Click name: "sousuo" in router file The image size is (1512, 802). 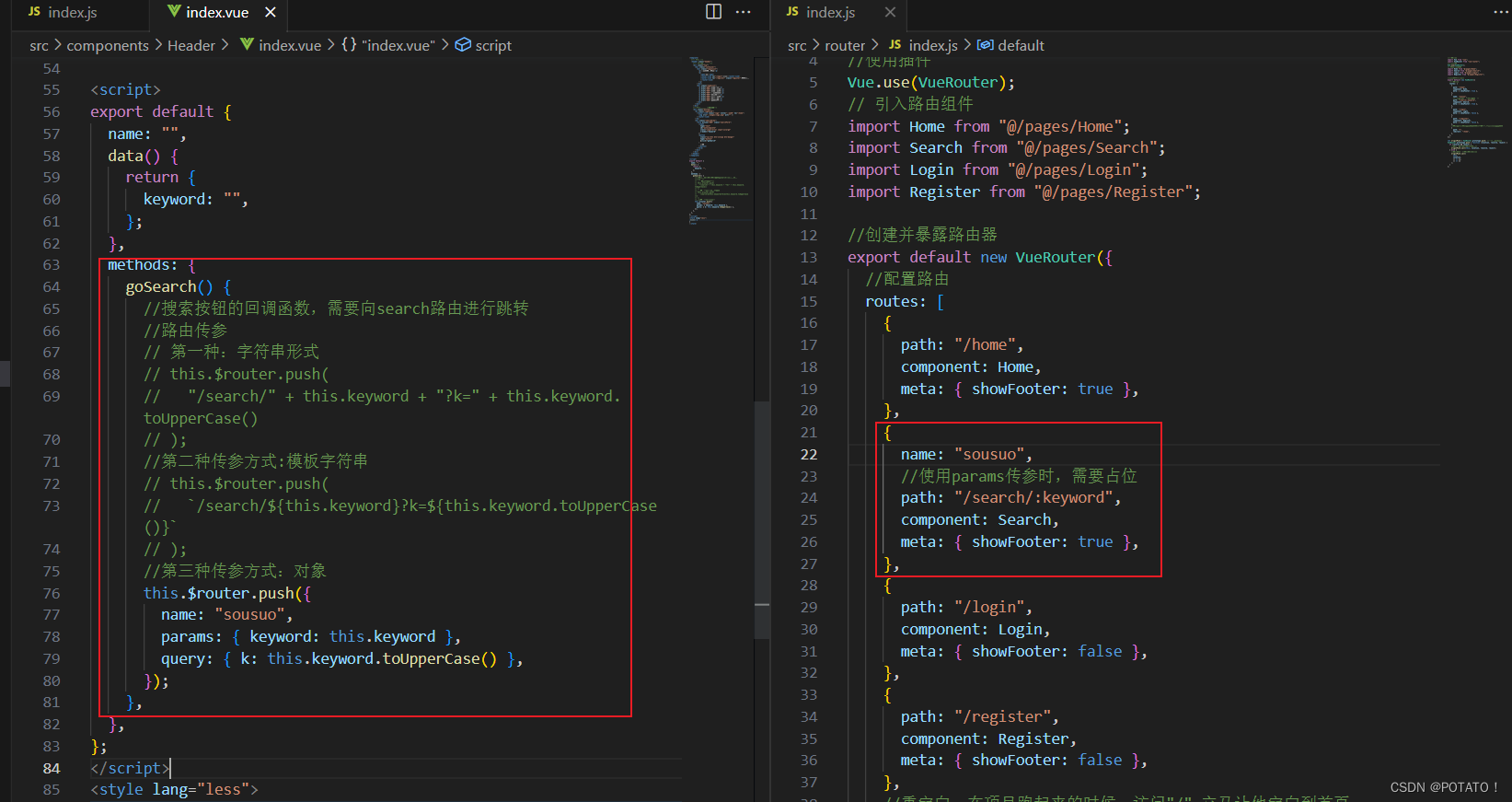966,454
